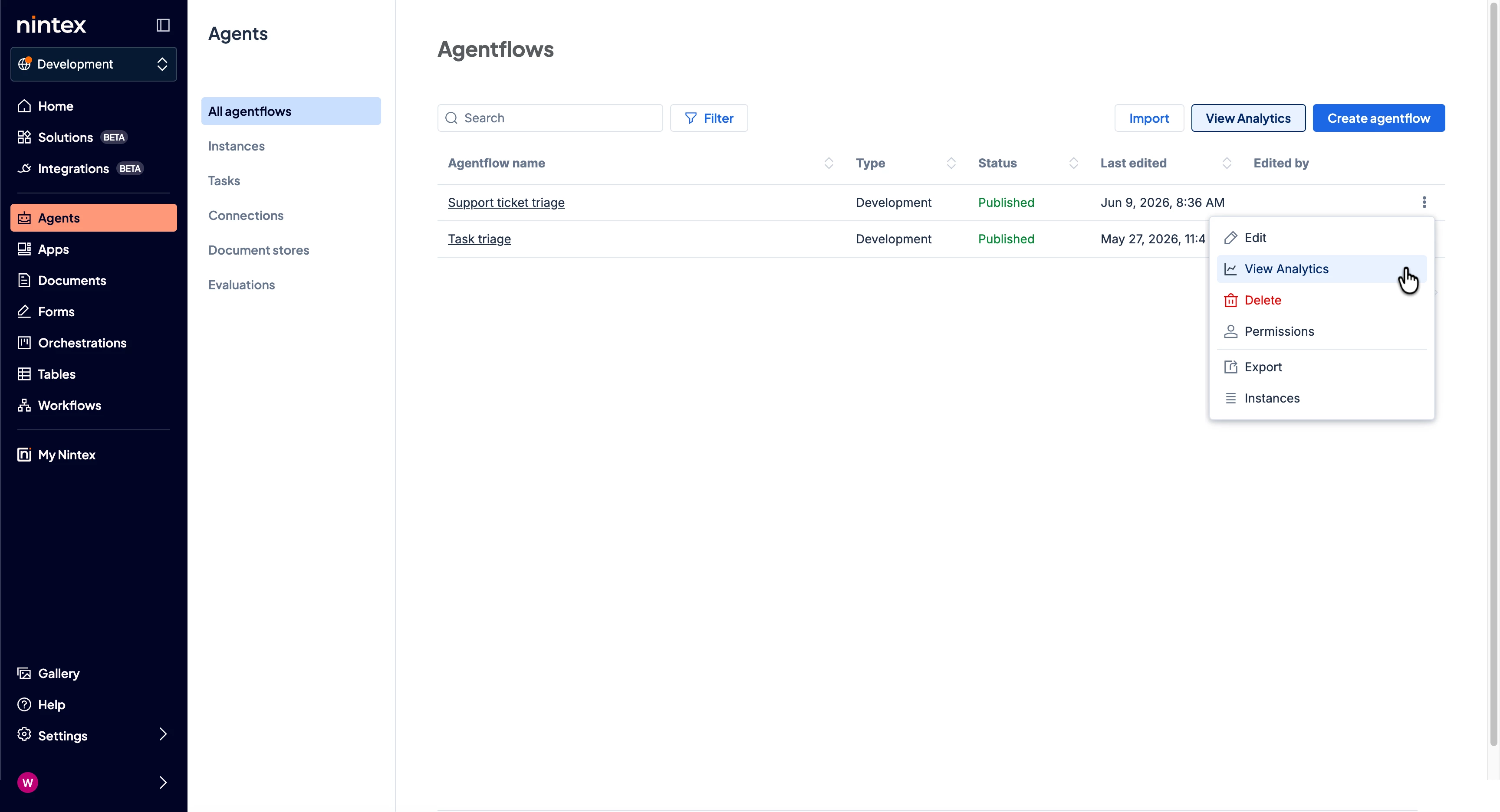Go to Solutions in the sidebar
Image resolution: width=1500 pixels, height=812 pixels.
click(x=93, y=138)
